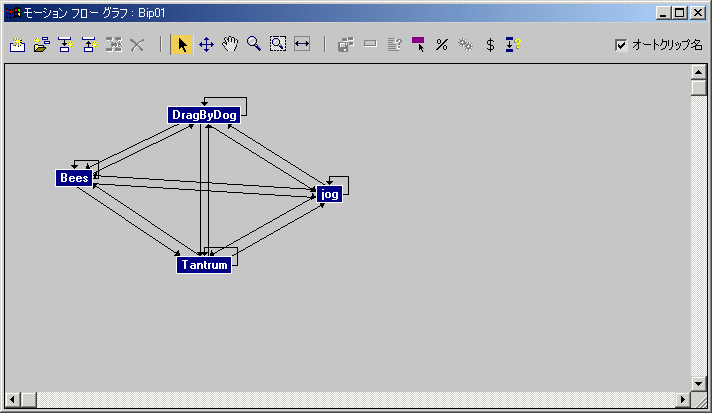Click the transition query icon with yellow question mark
The image size is (712, 413).
pos(513,44)
